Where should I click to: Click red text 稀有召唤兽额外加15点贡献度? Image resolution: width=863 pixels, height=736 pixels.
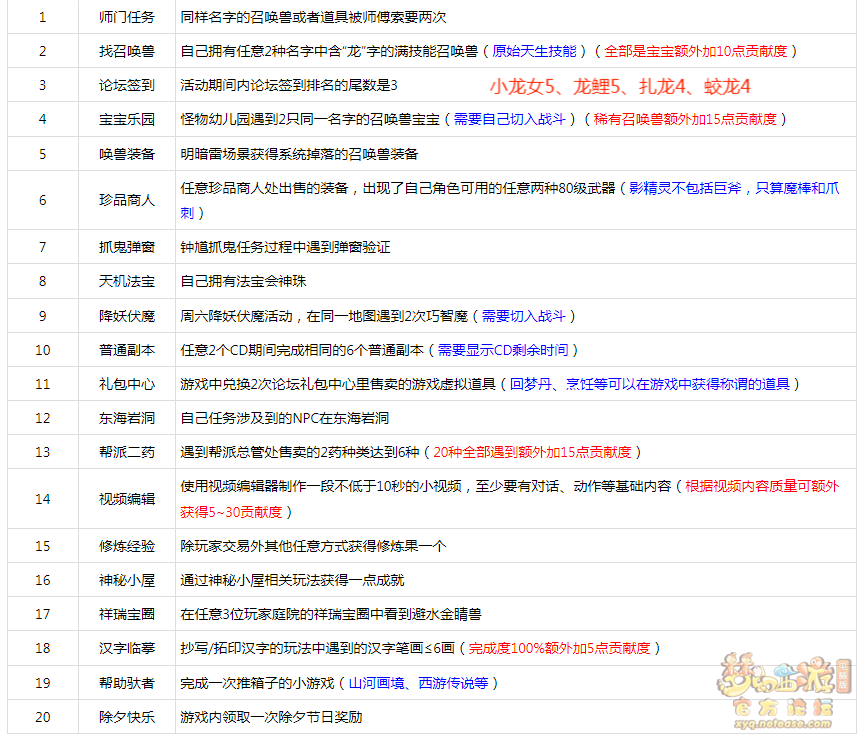[685, 119]
